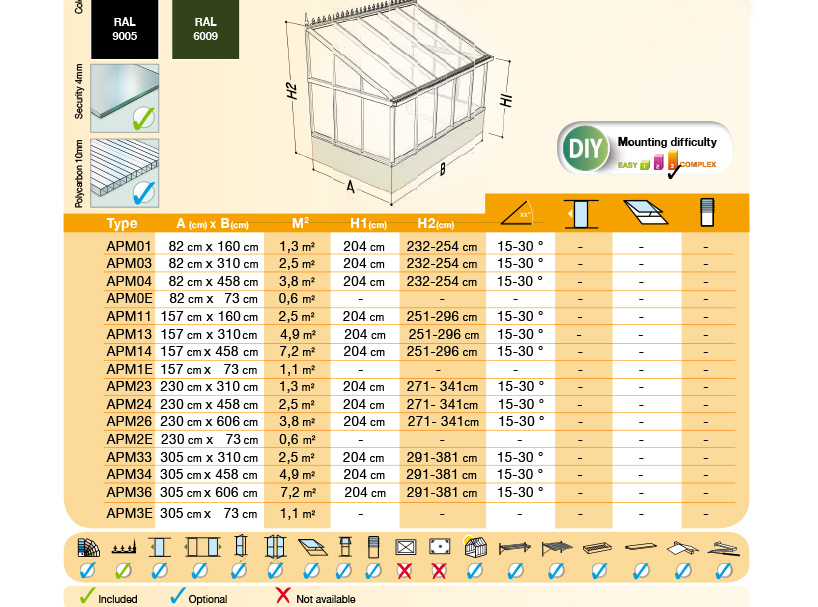Click black check on Complex difficulty level

(x=673, y=172)
